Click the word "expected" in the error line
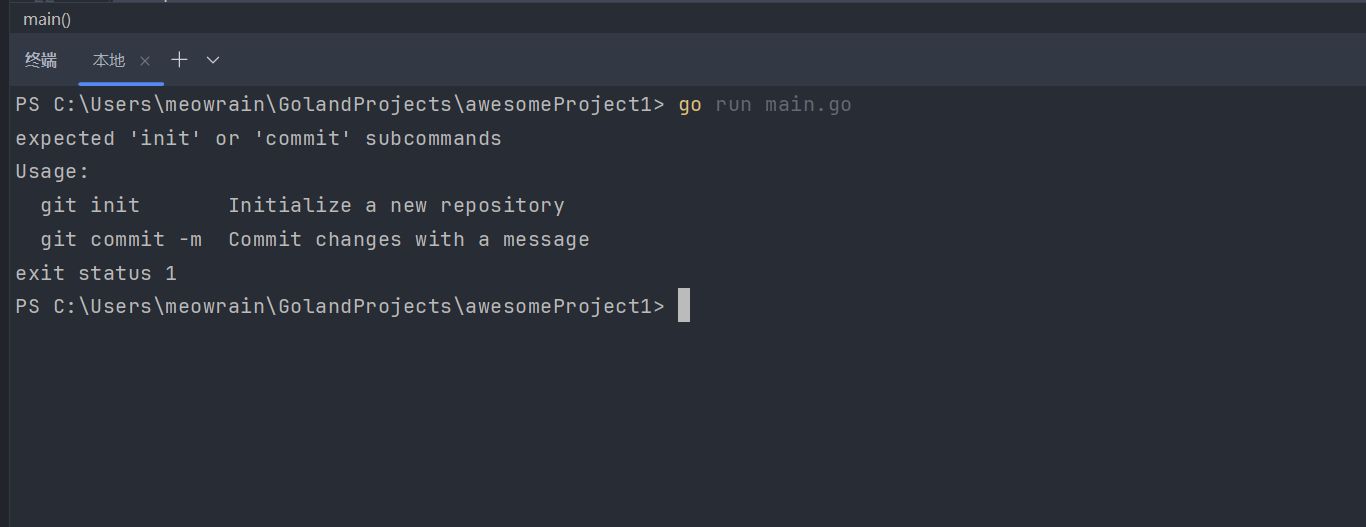1366x527 pixels. coord(65,139)
